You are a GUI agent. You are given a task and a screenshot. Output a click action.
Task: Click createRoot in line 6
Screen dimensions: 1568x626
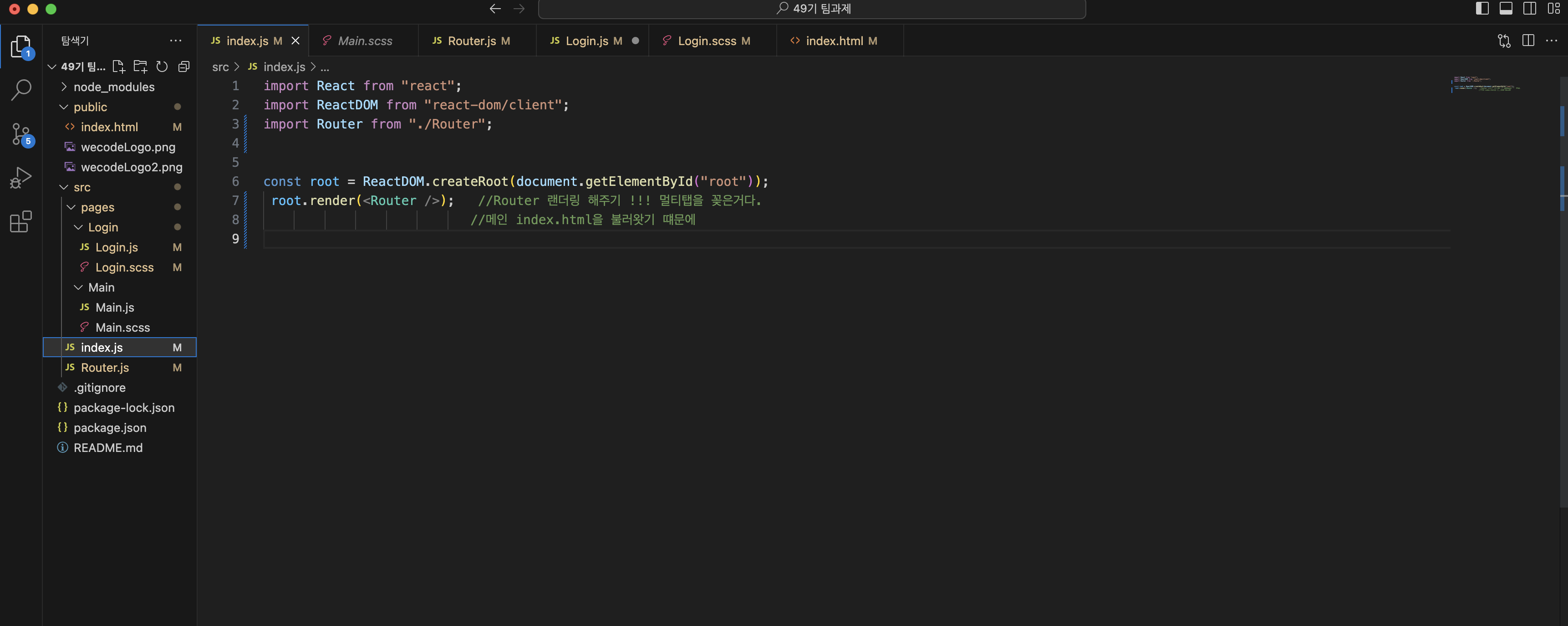[x=470, y=181]
